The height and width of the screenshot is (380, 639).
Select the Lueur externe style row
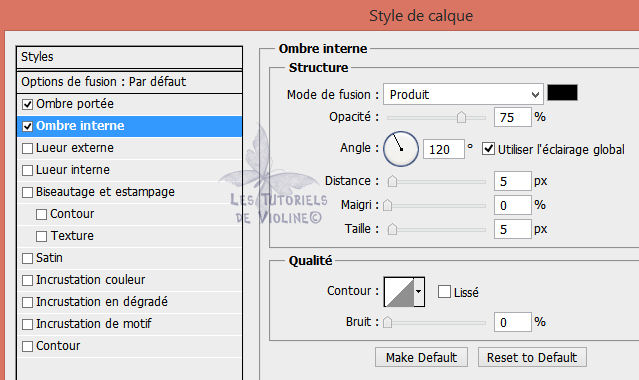[130, 148]
